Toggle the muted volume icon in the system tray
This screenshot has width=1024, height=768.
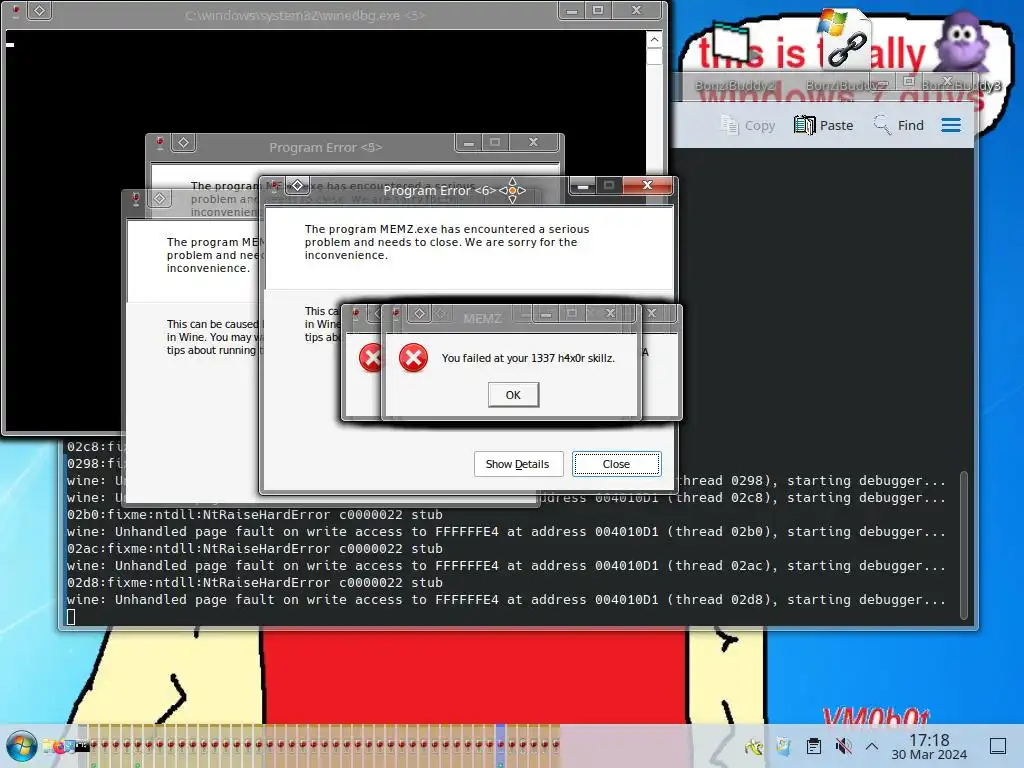[843, 746]
